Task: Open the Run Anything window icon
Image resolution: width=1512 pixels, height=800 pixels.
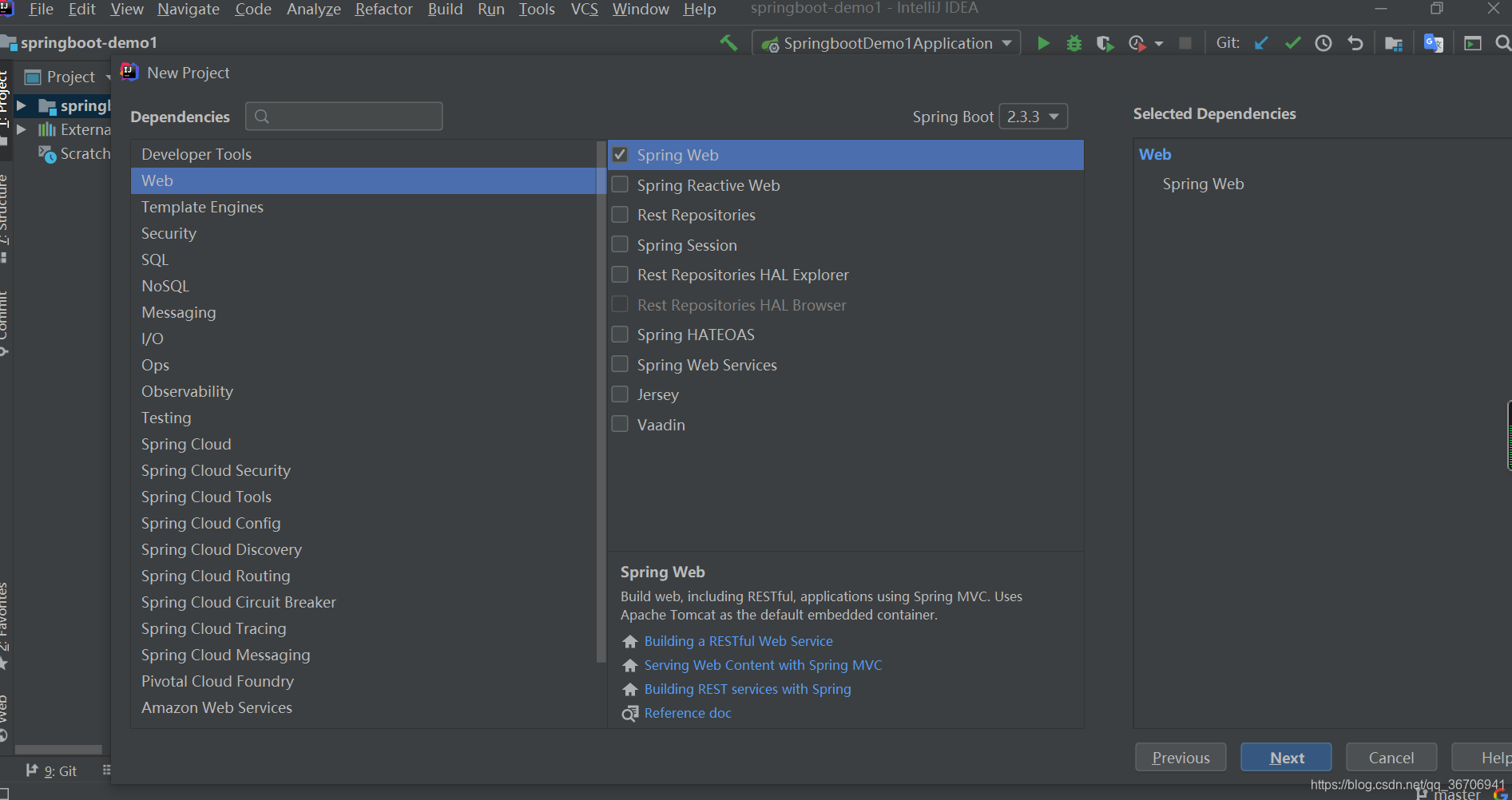Action: click(x=1473, y=43)
